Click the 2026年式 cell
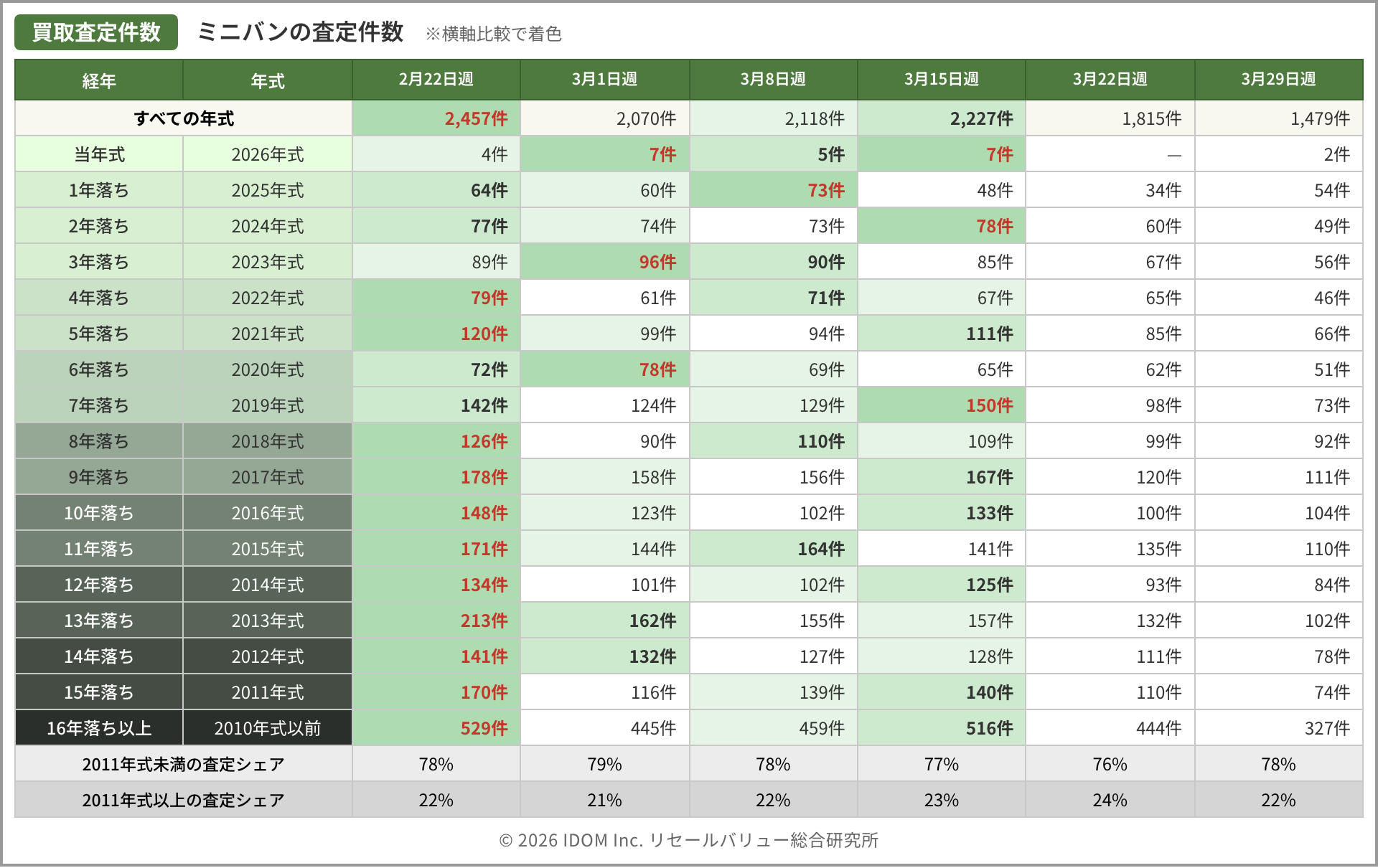 tap(268, 154)
